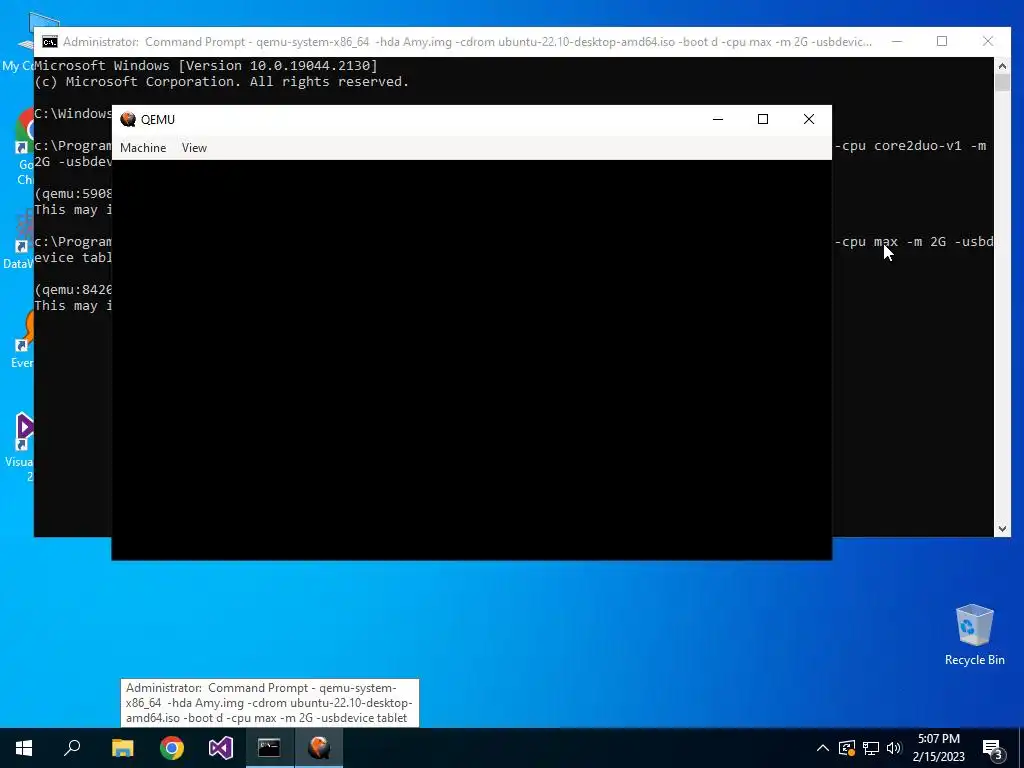
Task: Open network tray icon
Action: pyautogui.click(x=871, y=748)
